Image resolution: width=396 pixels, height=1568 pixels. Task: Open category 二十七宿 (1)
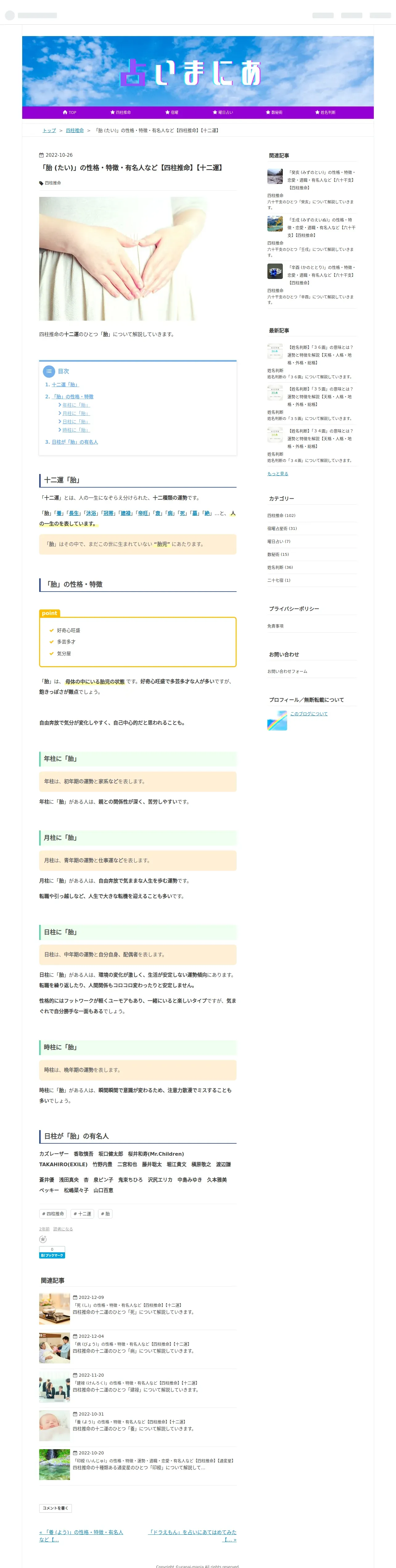coord(278,580)
